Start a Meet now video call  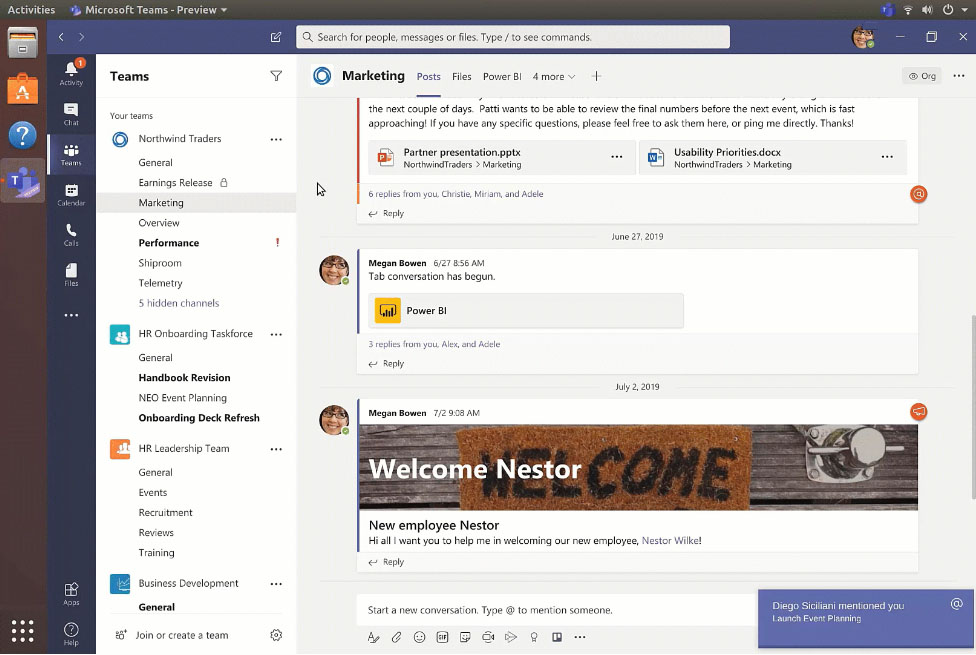point(488,637)
